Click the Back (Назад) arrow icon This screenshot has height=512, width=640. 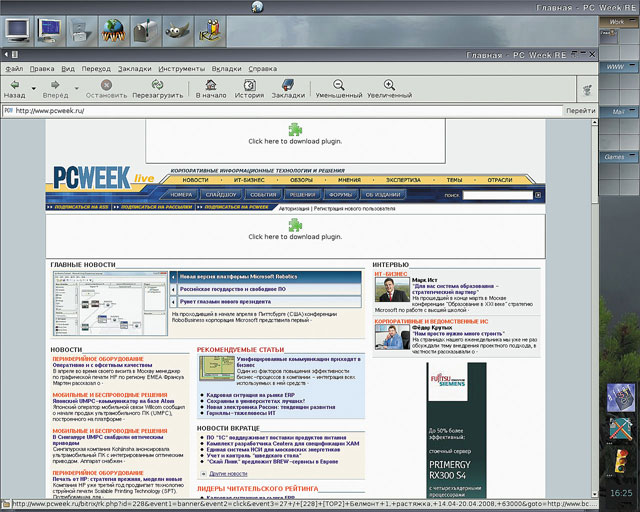point(15,85)
